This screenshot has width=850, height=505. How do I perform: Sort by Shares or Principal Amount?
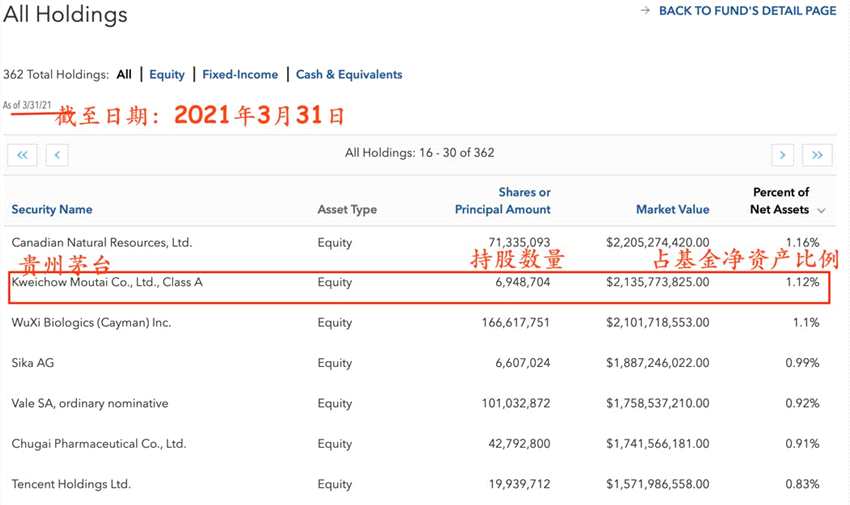[503, 201]
